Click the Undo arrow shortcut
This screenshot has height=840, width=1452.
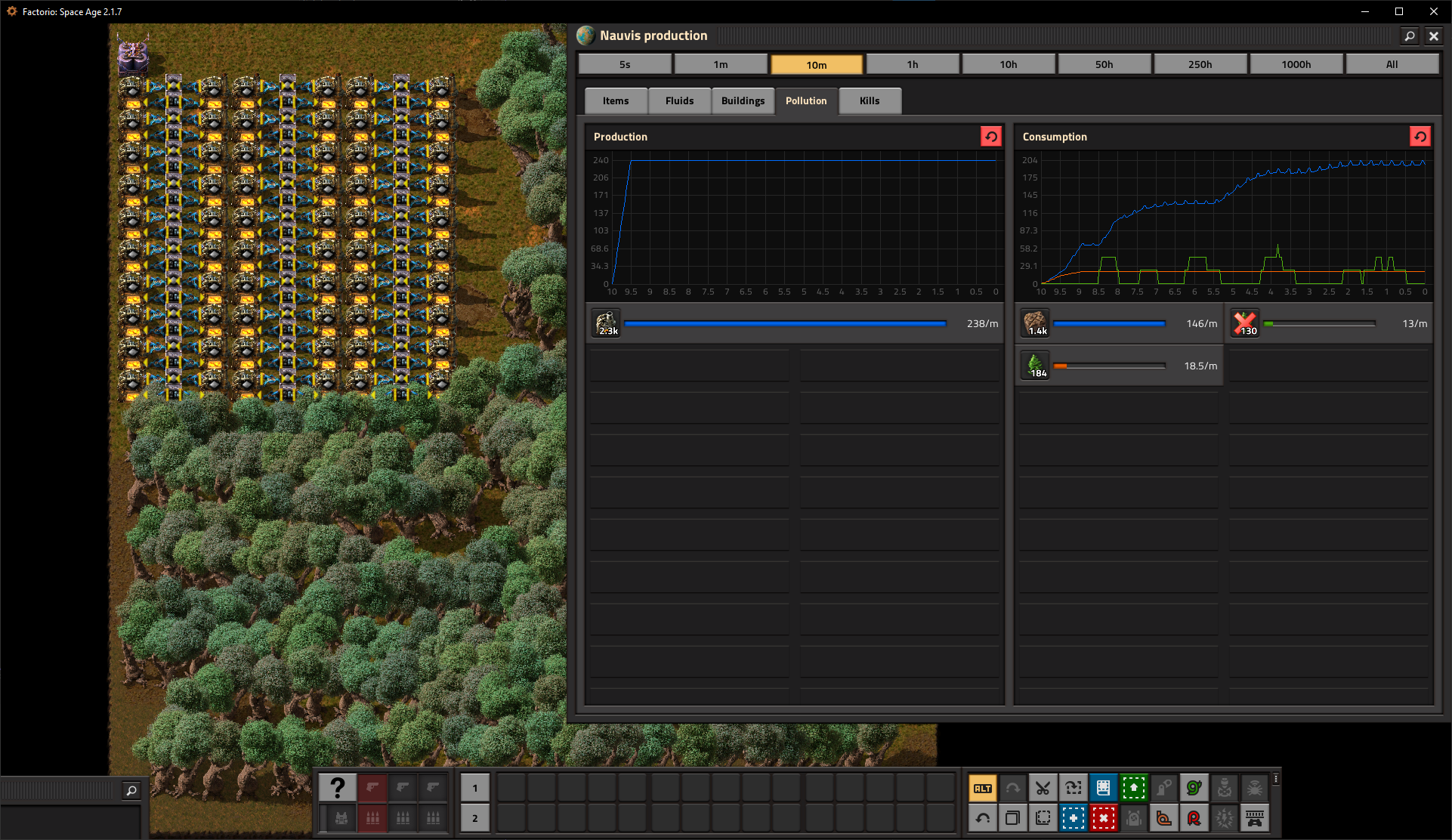click(982, 818)
